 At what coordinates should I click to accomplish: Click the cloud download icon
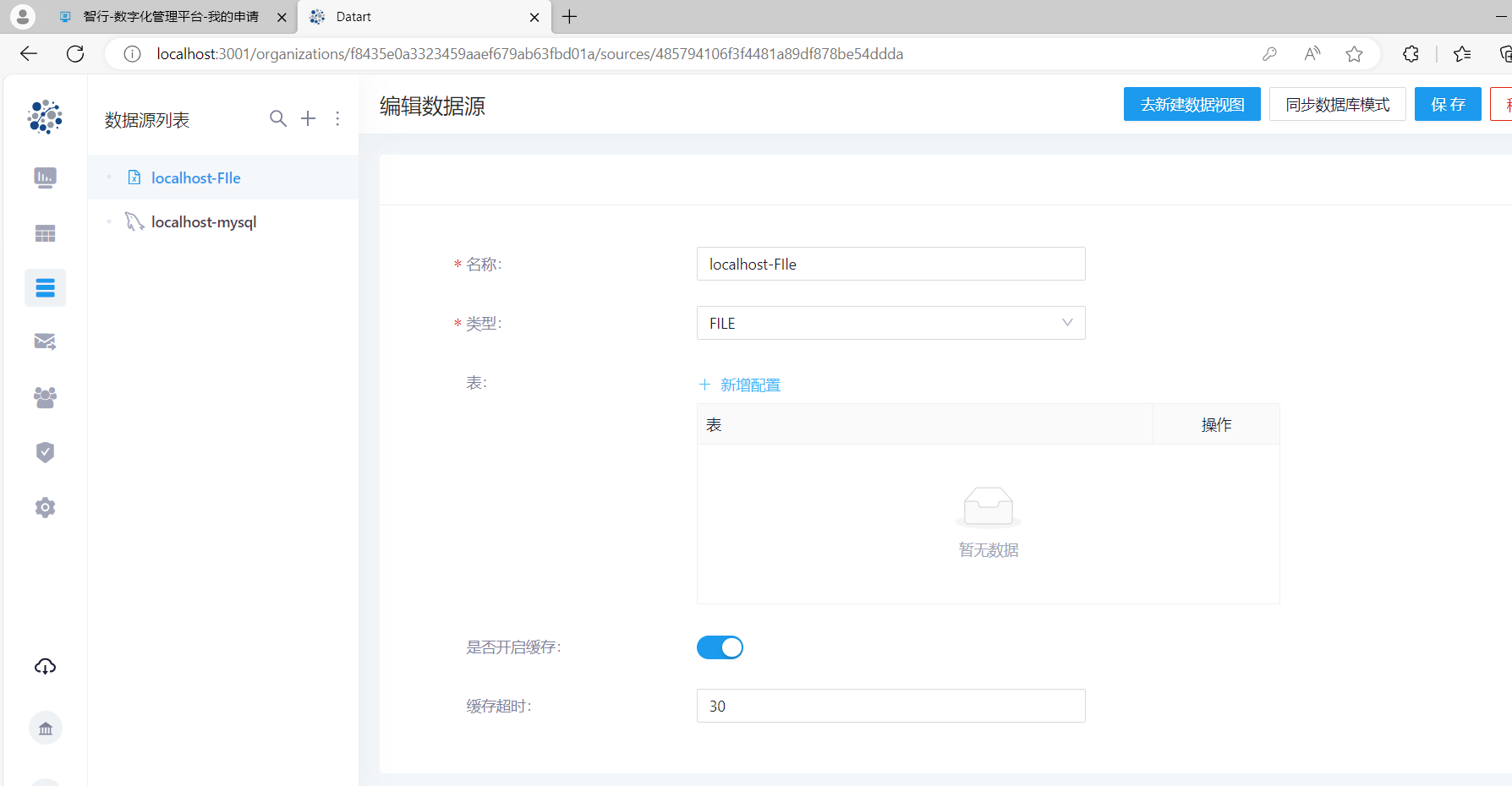click(x=45, y=667)
